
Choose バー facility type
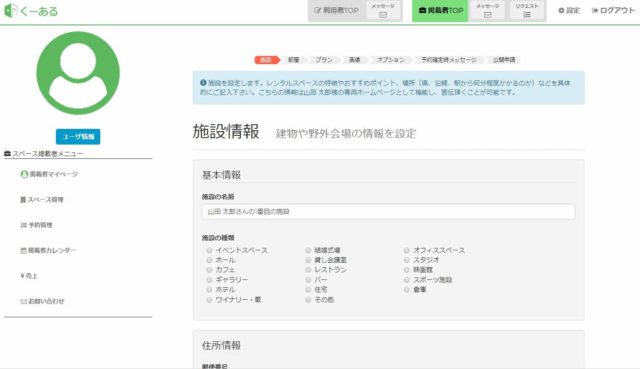(308, 280)
